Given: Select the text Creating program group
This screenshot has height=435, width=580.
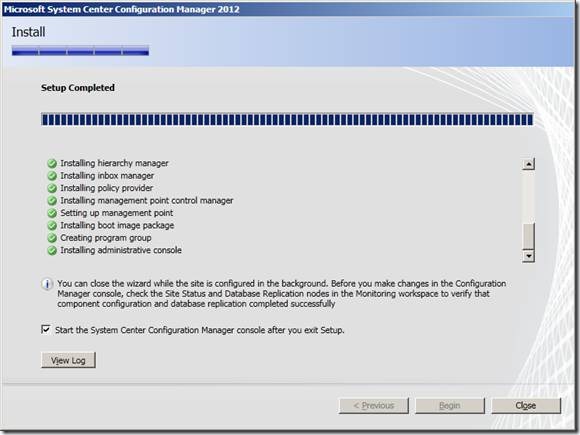Looking at the screenshot, I should 106,238.
